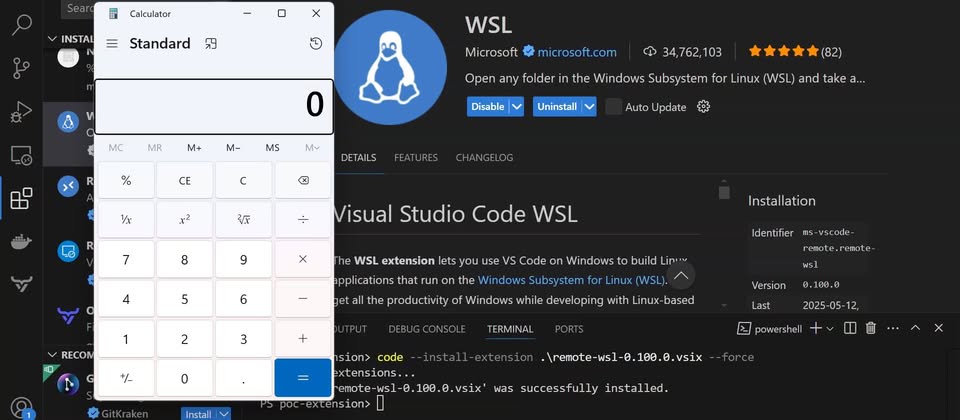Image resolution: width=960 pixels, height=420 pixels.
Task: Click the Calculator decimal point key
Action: pos(243,378)
